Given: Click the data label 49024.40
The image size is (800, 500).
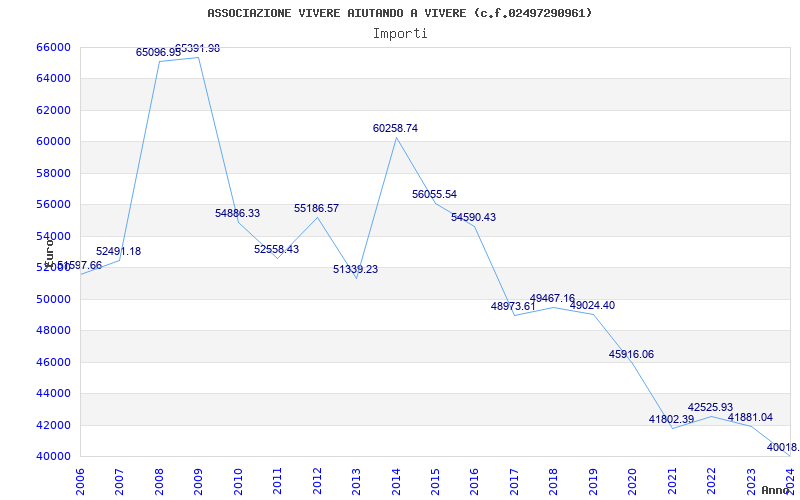Looking at the screenshot, I should point(592,306).
